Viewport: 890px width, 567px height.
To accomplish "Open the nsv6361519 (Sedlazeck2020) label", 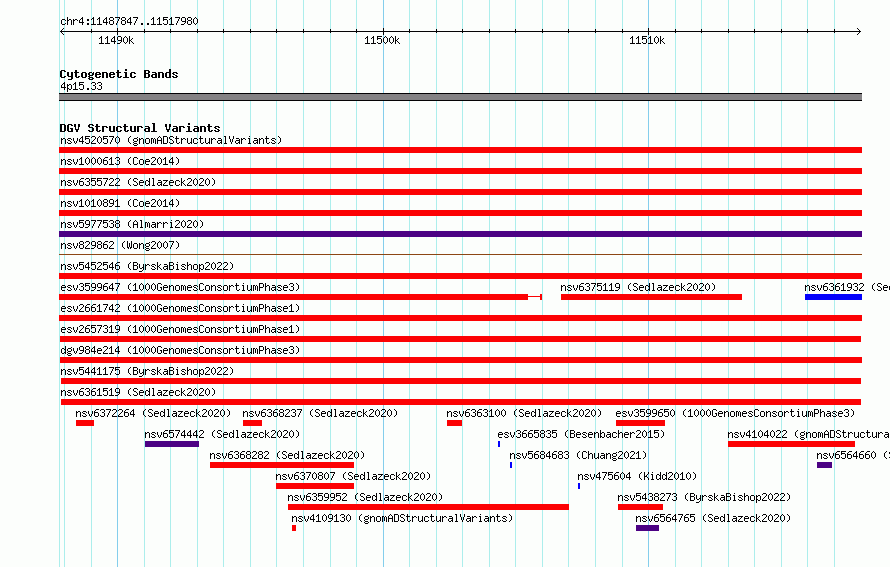I will [138, 392].
